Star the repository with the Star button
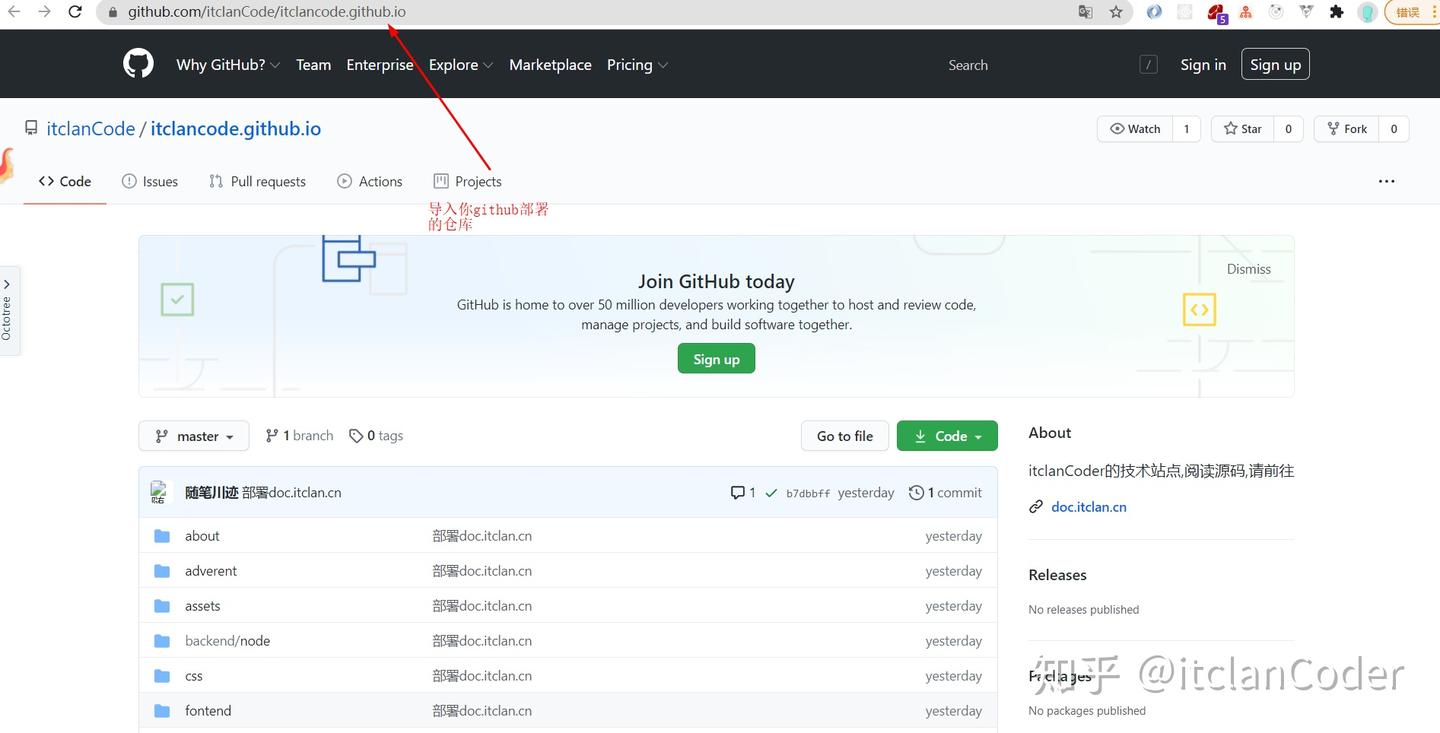The height and width of the screenshot is (733, 1440). click(1243, 129)
